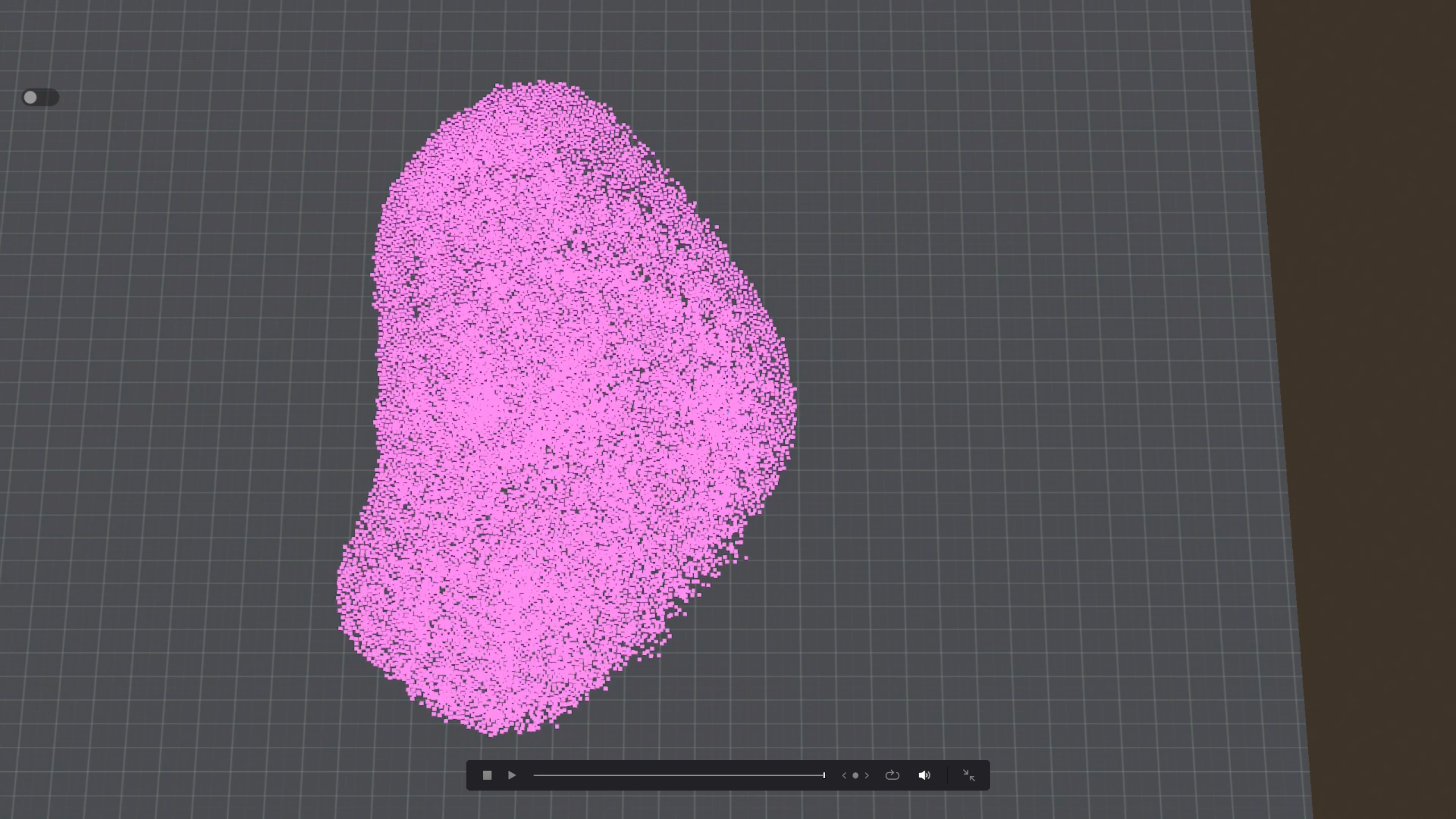1456x819 pixels.
Task: Exit fullscreen with the collapse arrows icon
Action: click(x=969, y=775)
